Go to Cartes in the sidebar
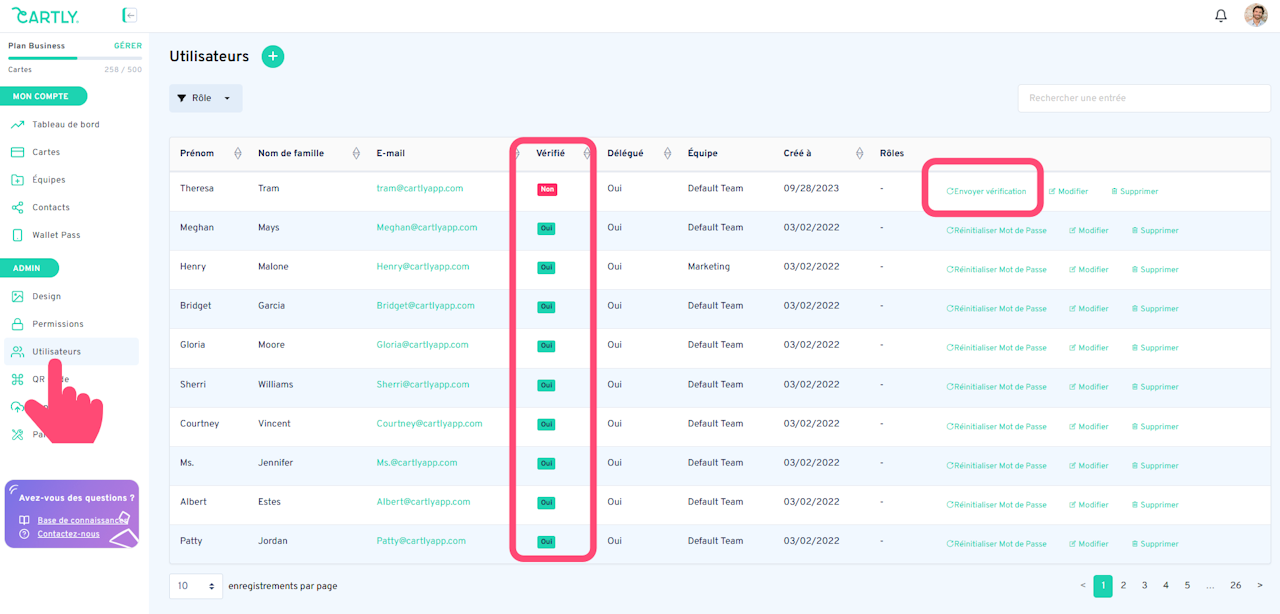Image resolution: width=1280 pixels, height=614 pixels. (x=46, y=152)
